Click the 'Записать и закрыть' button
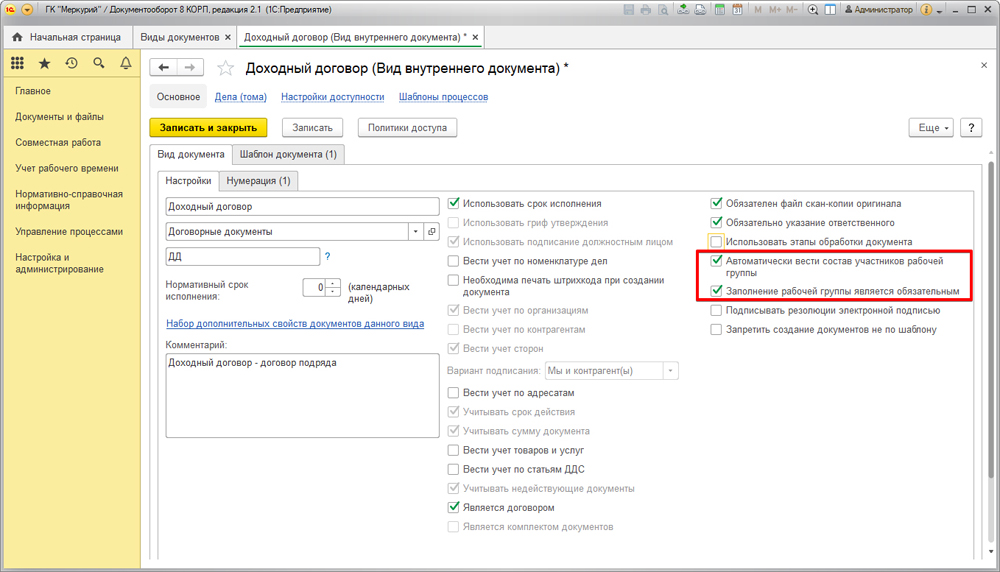 [x=209, y=128]
